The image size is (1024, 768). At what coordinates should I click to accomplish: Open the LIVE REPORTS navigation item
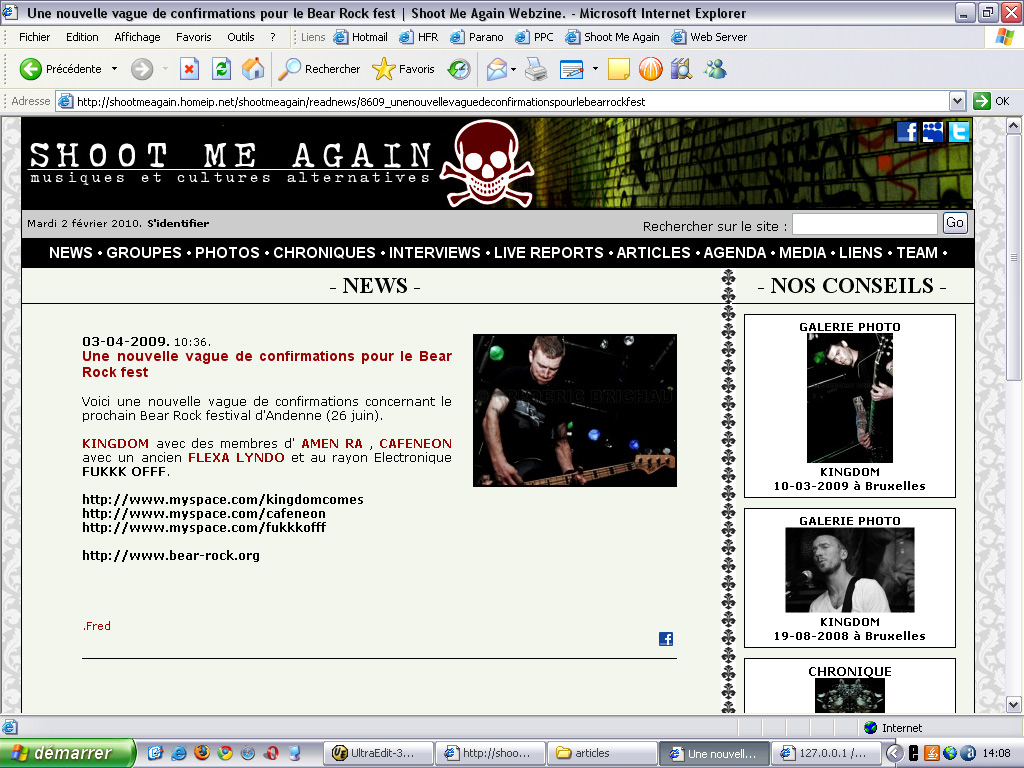(x=549, y=253)
